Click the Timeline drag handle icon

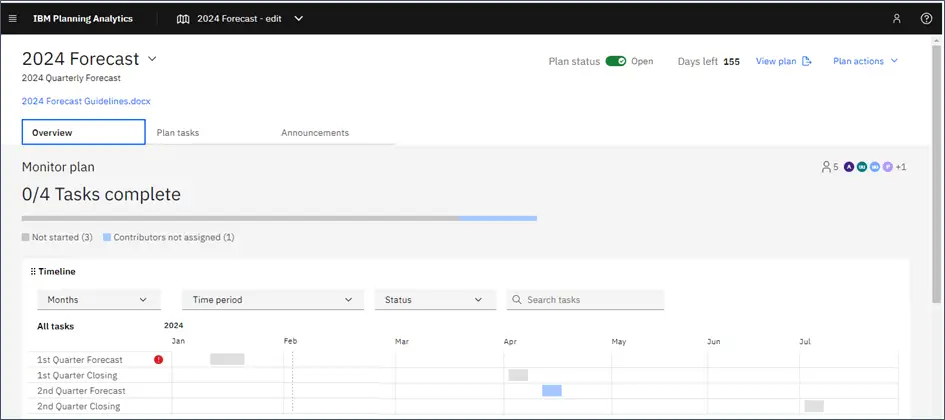tap(33, 272)
